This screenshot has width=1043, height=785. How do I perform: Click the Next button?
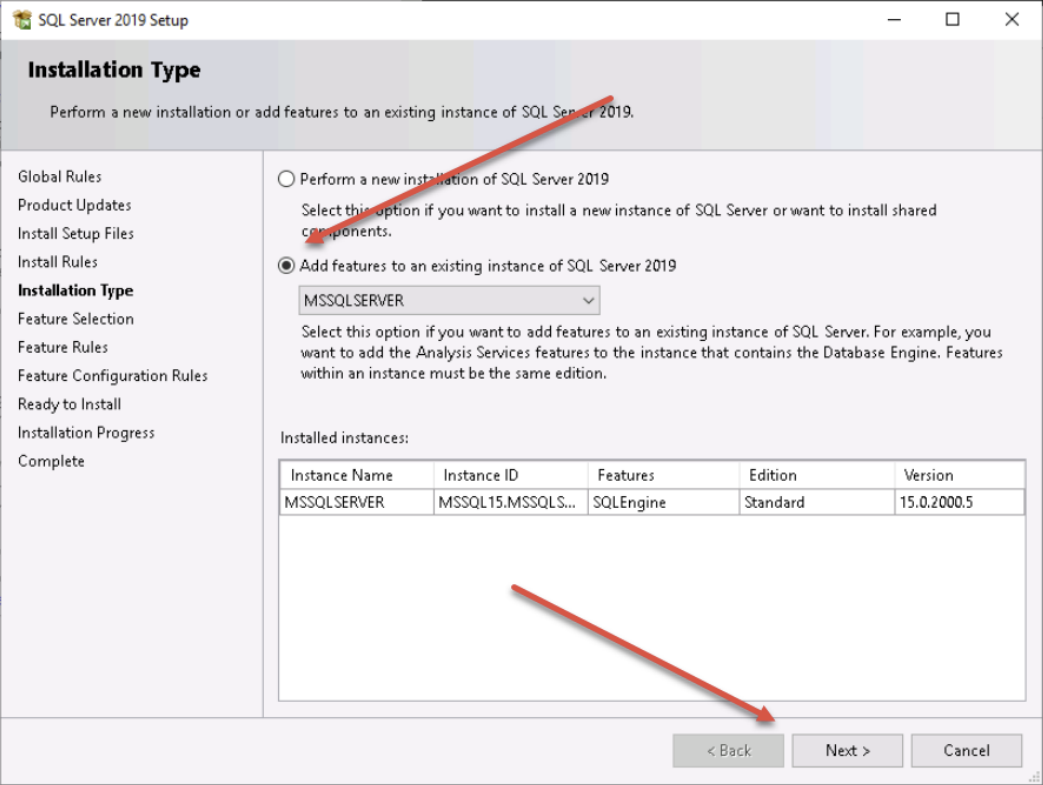pos(847,750)
